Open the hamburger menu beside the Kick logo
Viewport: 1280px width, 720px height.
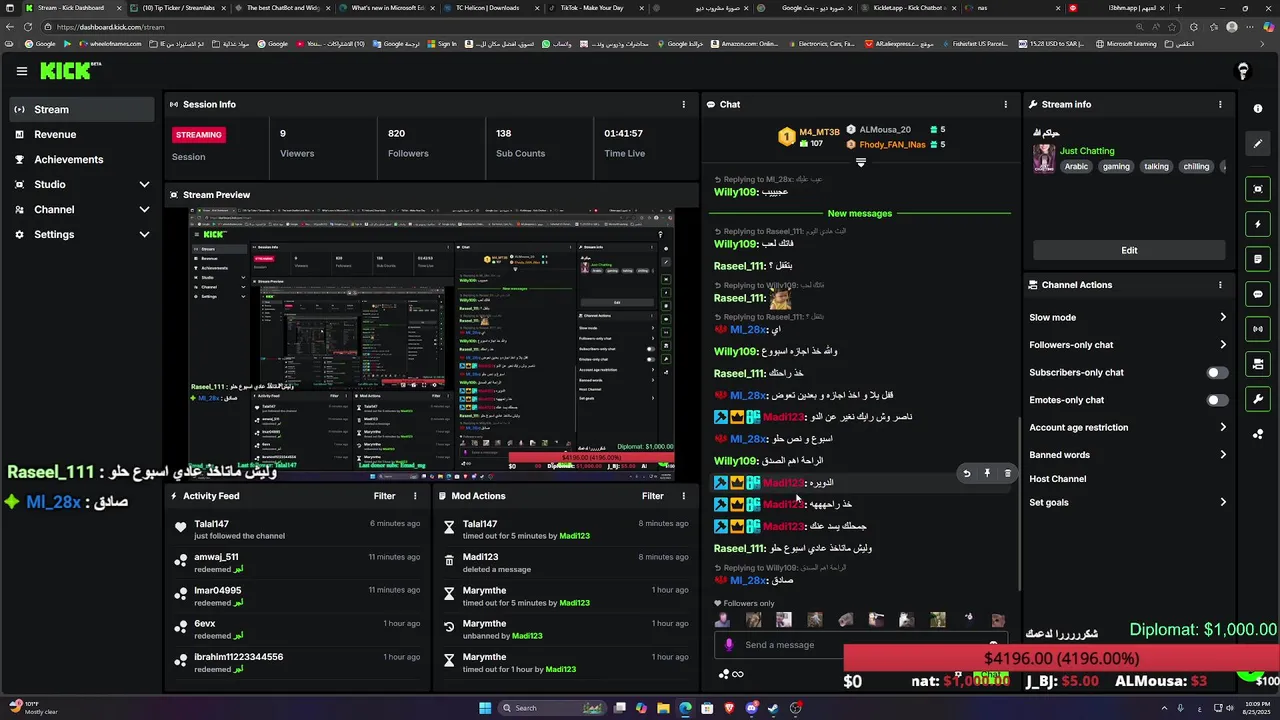tap(21, 71)
